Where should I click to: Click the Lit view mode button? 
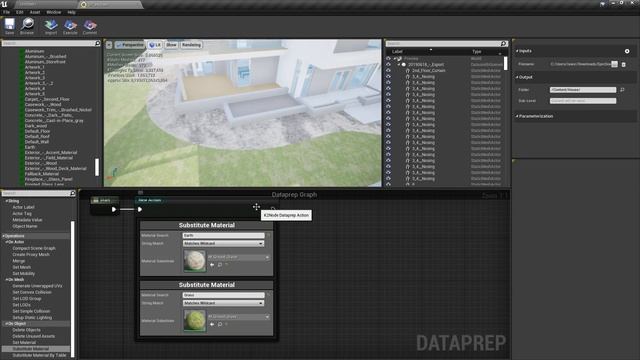tap(155, 45)
